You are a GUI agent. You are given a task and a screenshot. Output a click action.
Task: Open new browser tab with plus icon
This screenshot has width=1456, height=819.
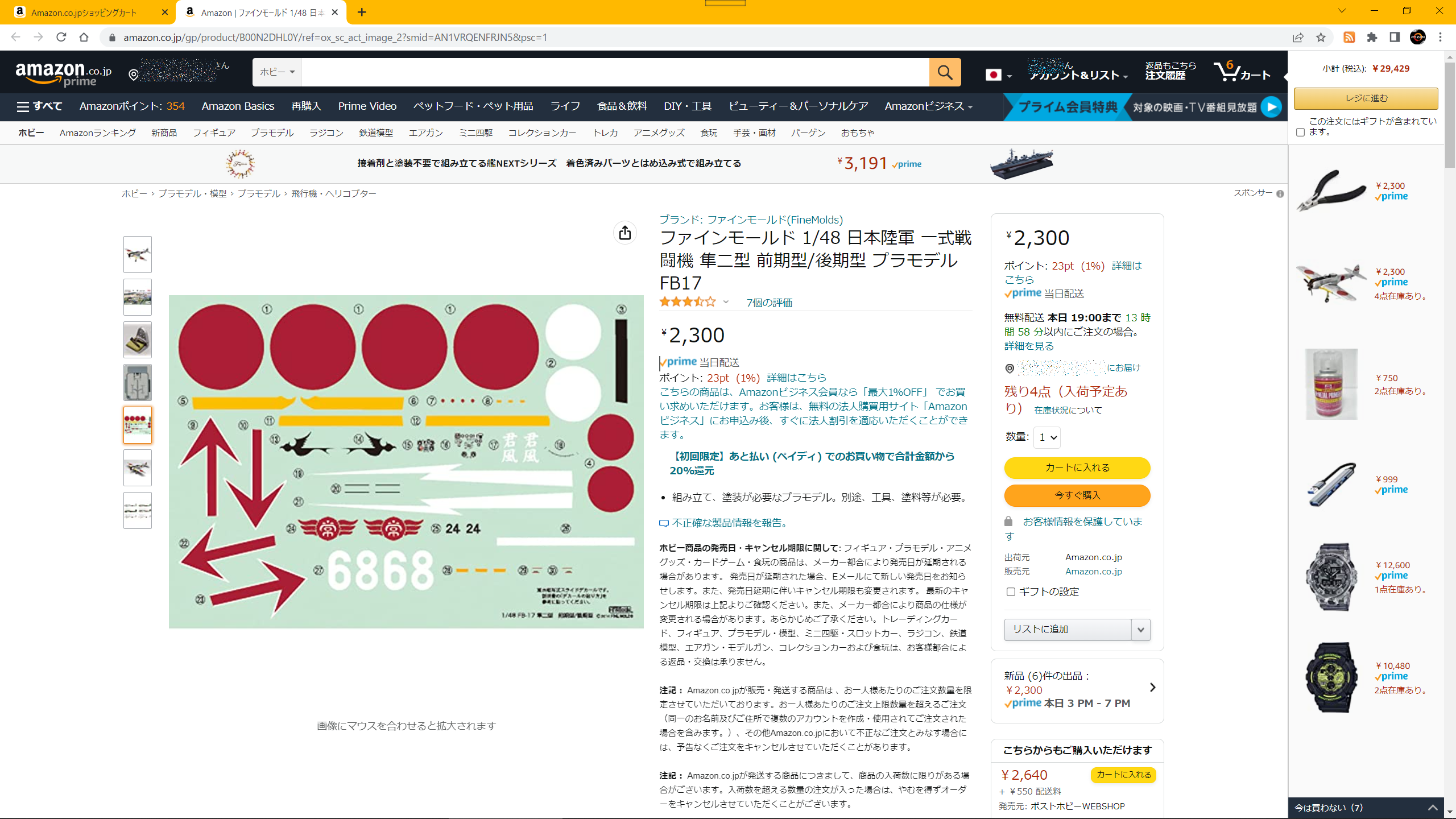362,12
